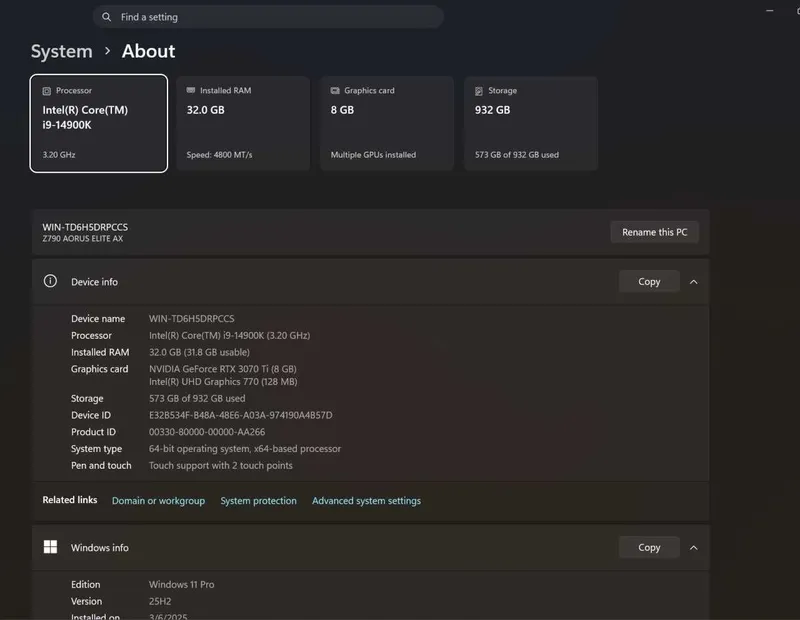Click 32.0 GB (31.8 GB usable) value
Screen dimensions: 800x620
(199, 352)
